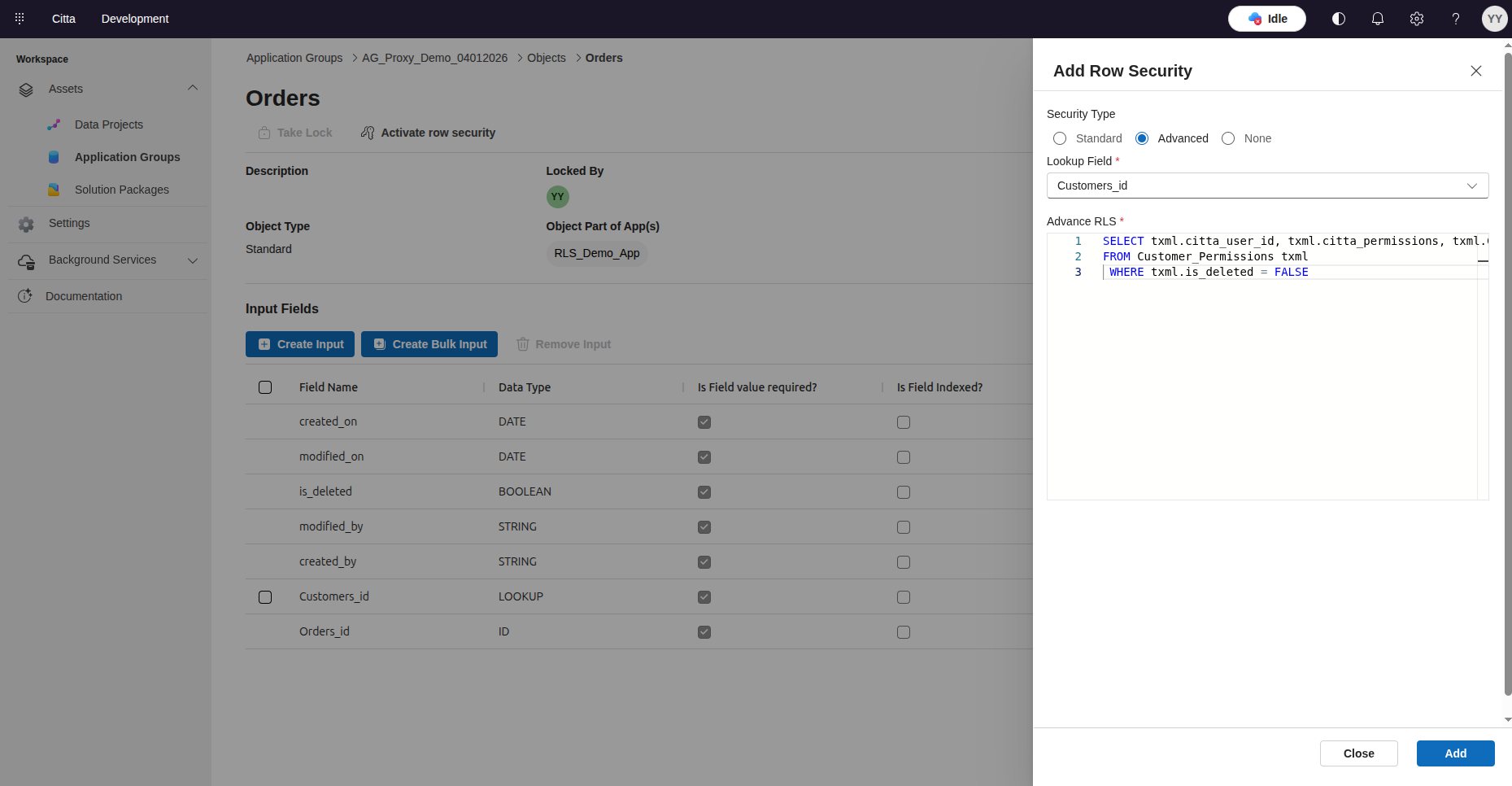Click the Add button
The height and width of the screenshot is (786, 1512).
coord(1454,753)
